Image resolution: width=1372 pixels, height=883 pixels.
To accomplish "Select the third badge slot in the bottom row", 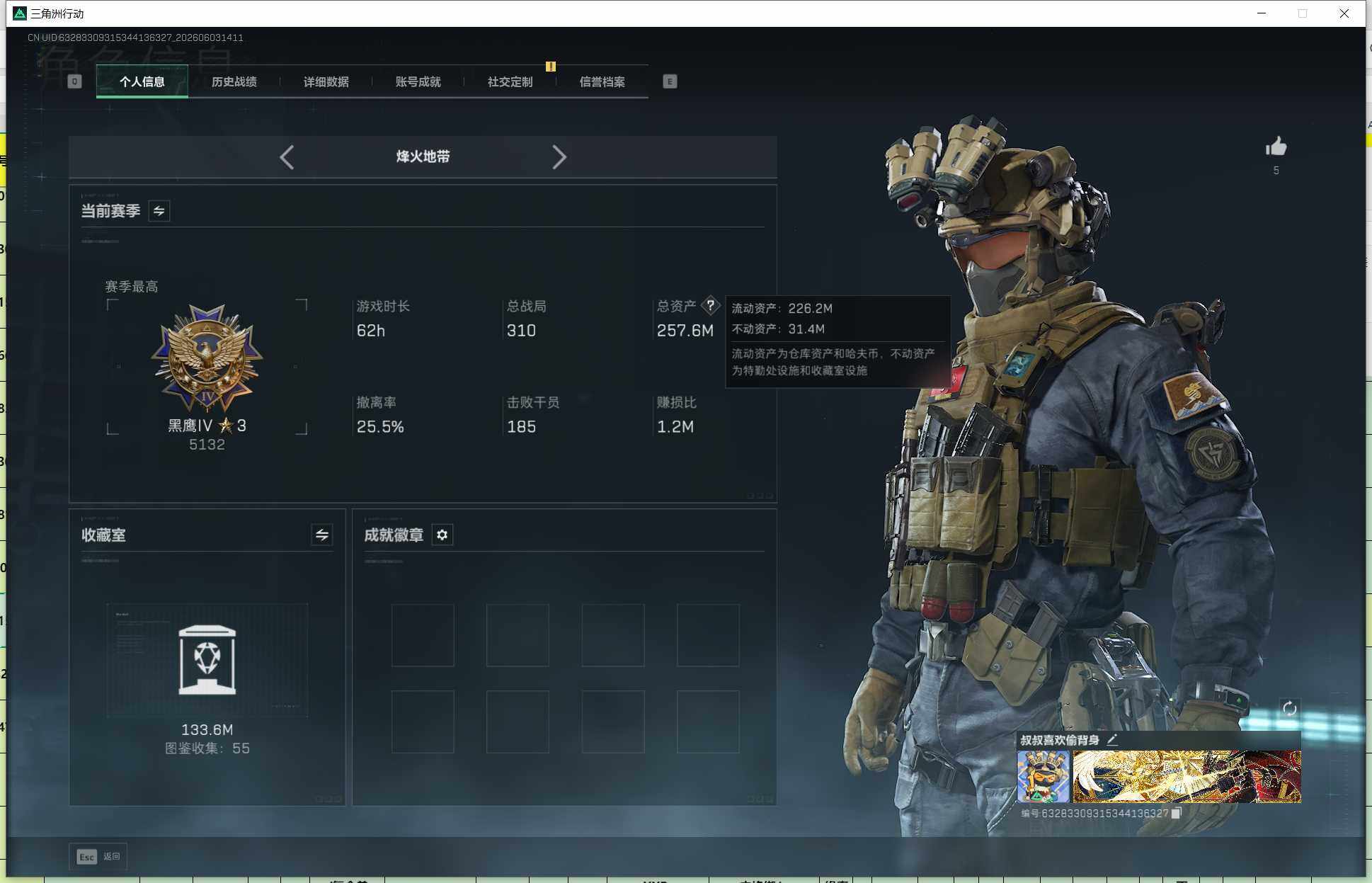I will point(613,722).
